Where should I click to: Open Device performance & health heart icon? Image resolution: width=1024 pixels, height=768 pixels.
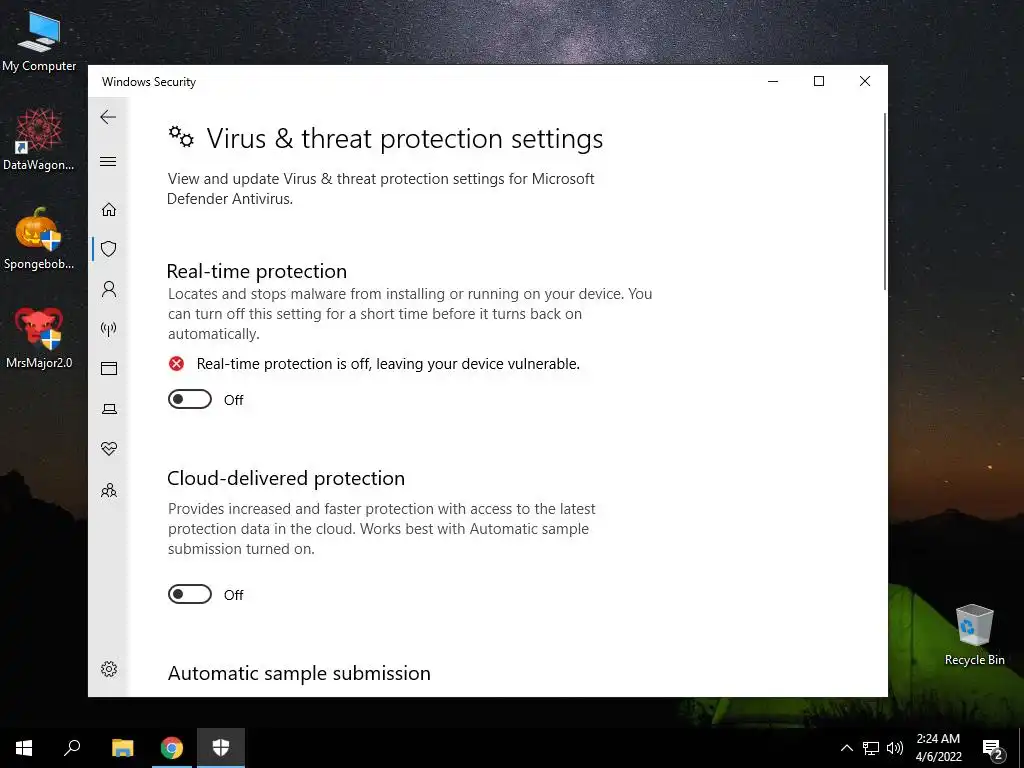point(109,449)
